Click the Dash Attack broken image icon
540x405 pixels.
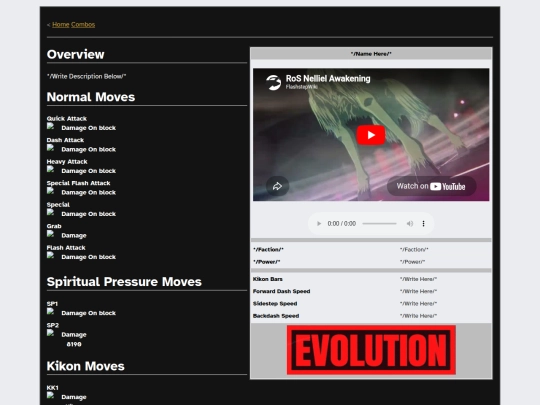[x=51, y=148]
